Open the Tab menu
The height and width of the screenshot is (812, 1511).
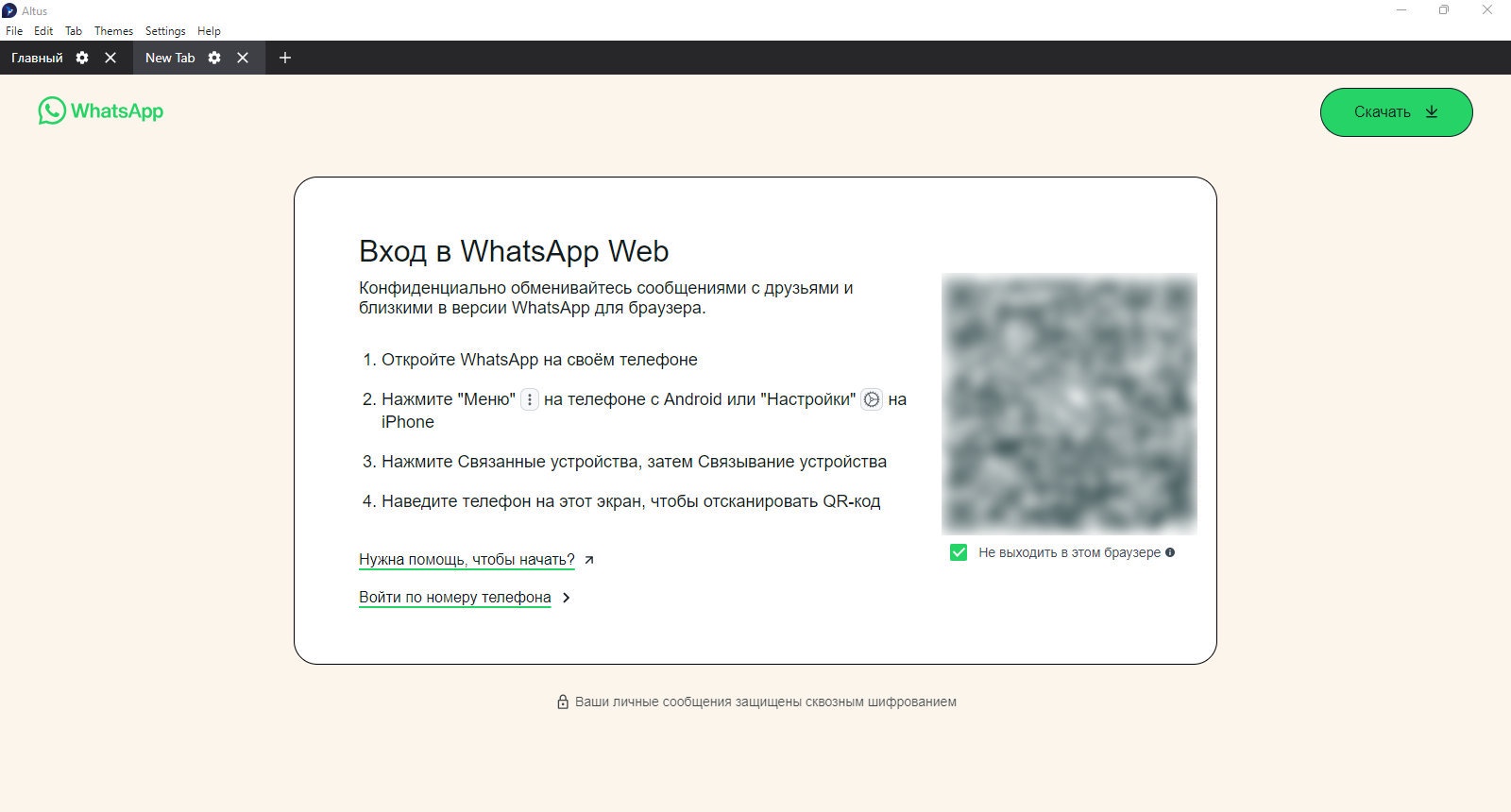[x=74, y=30]
